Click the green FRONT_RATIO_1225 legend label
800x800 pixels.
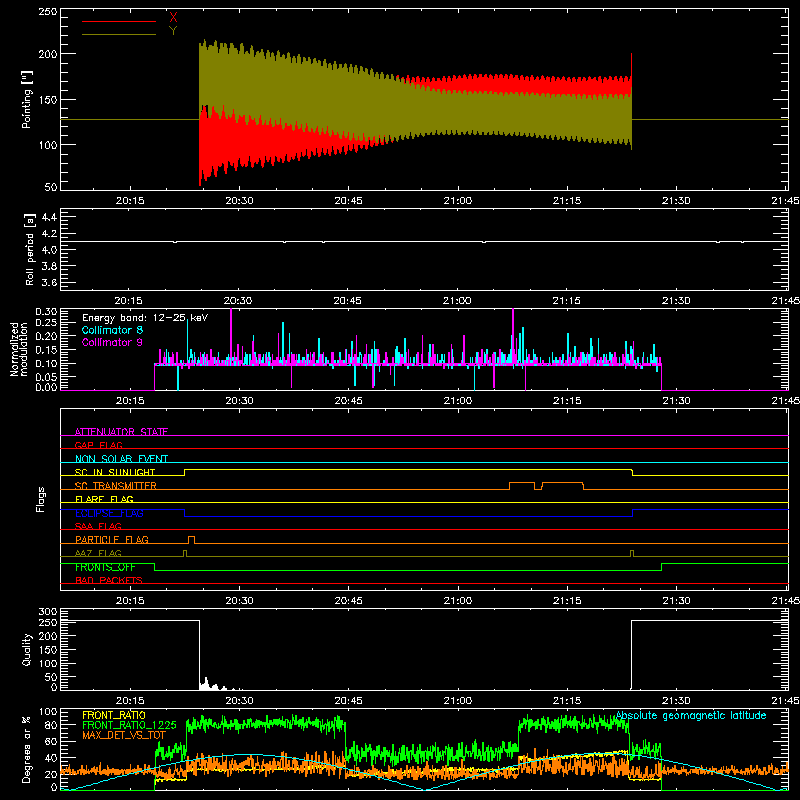click(x=129, y=725)
